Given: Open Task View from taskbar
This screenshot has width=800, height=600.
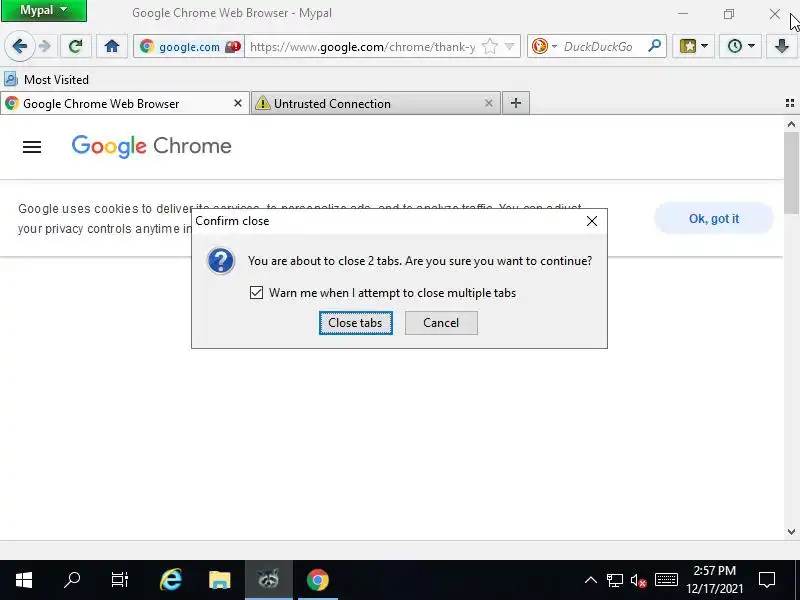Looking at the screenshot, I should 120,580.
